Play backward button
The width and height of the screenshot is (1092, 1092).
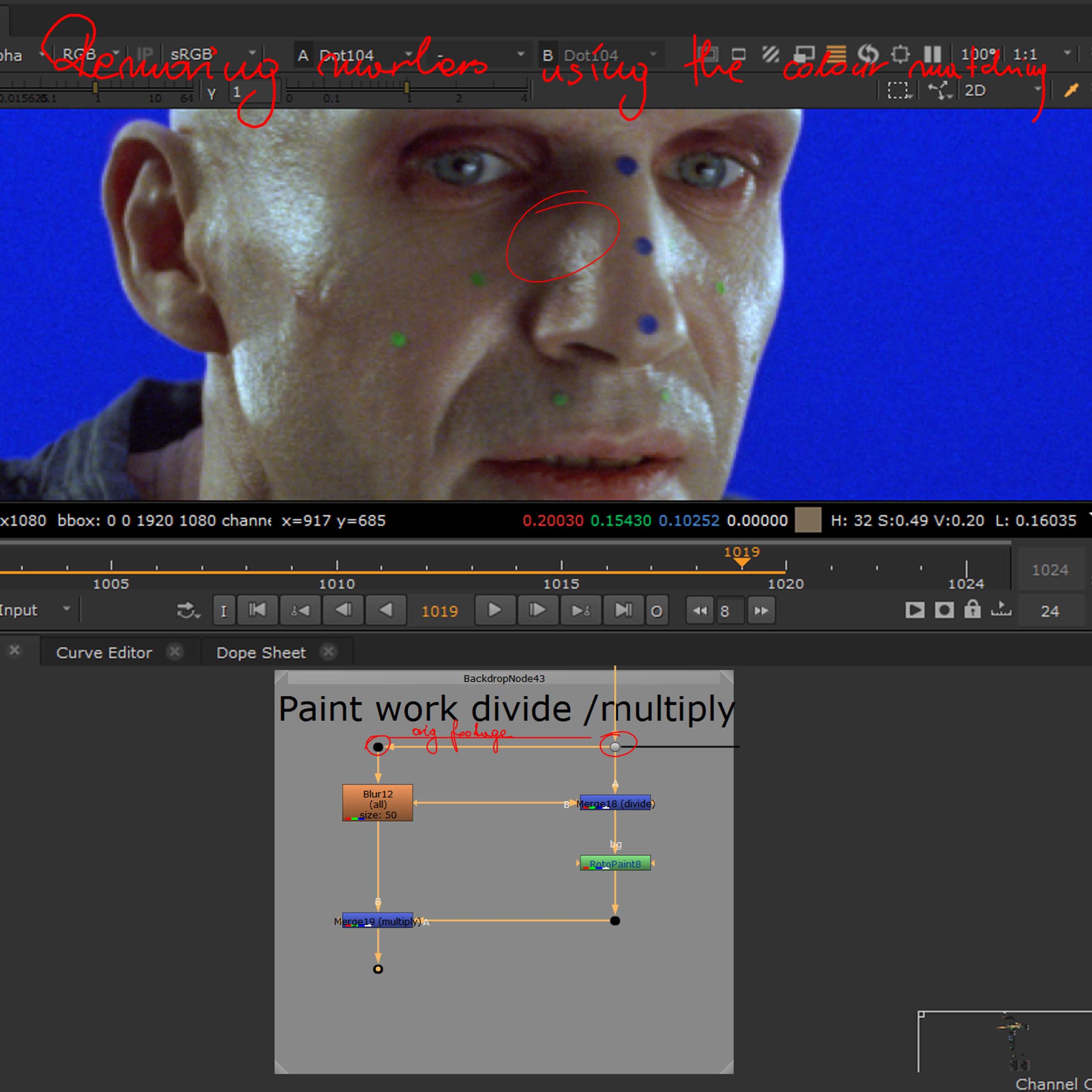pyautogui.click(x=386, y=610)
